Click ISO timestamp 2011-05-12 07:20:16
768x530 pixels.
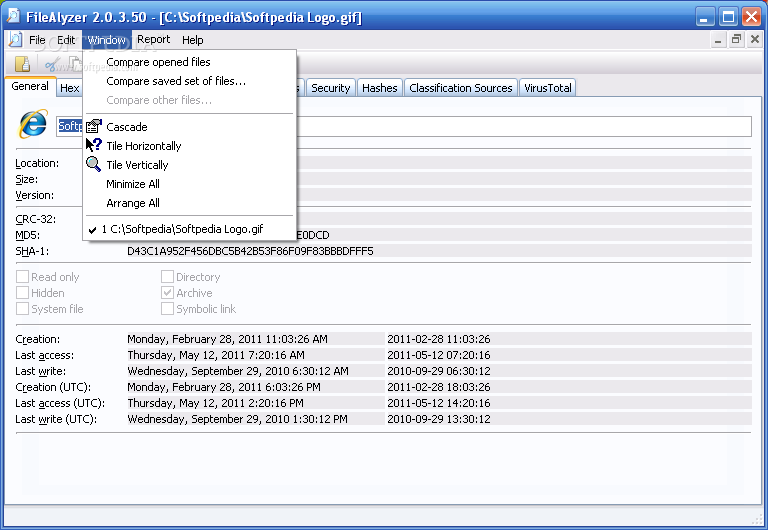pyautogui.click(x=439, y=355)
